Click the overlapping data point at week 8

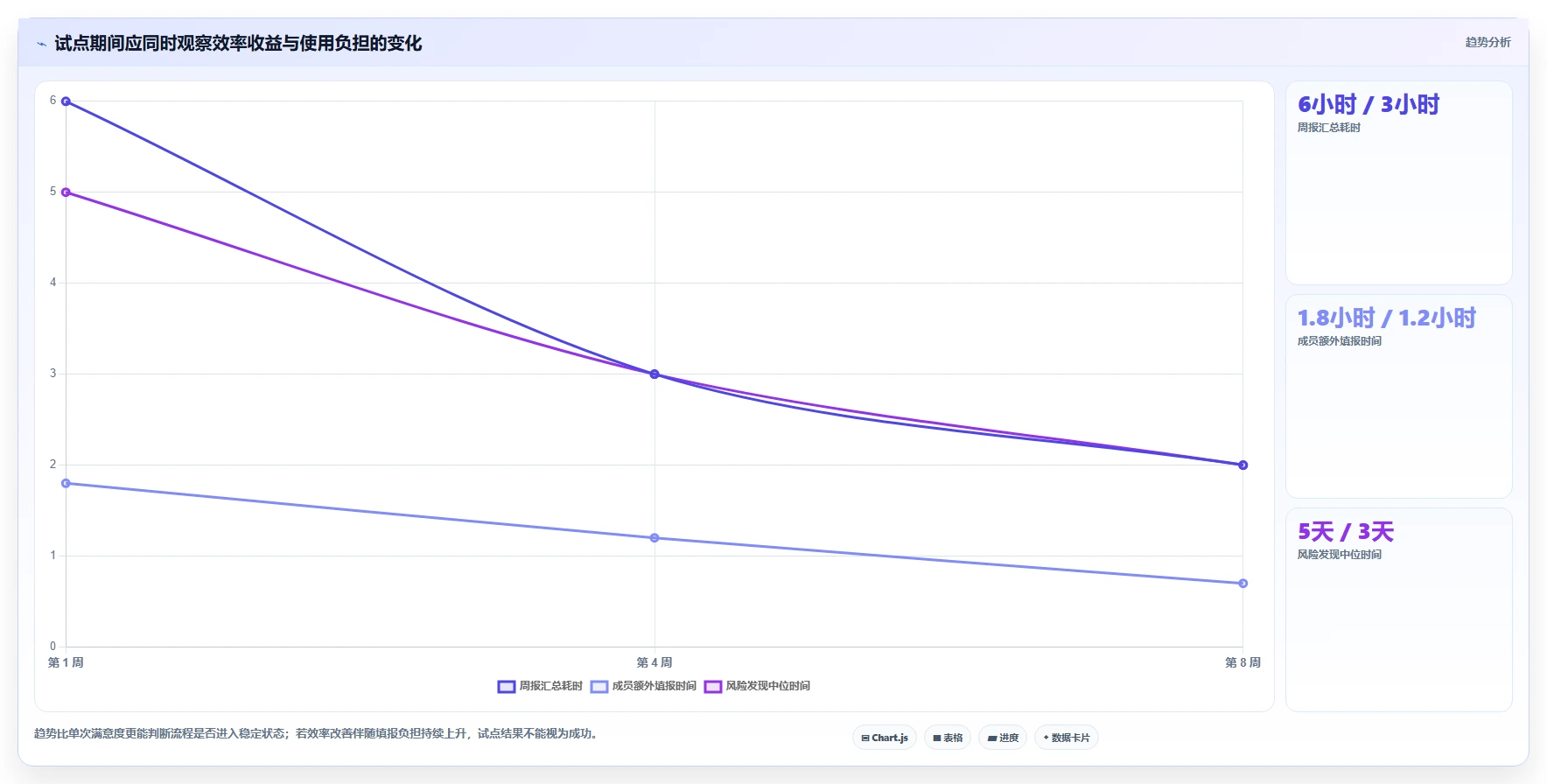(1242, 465)
